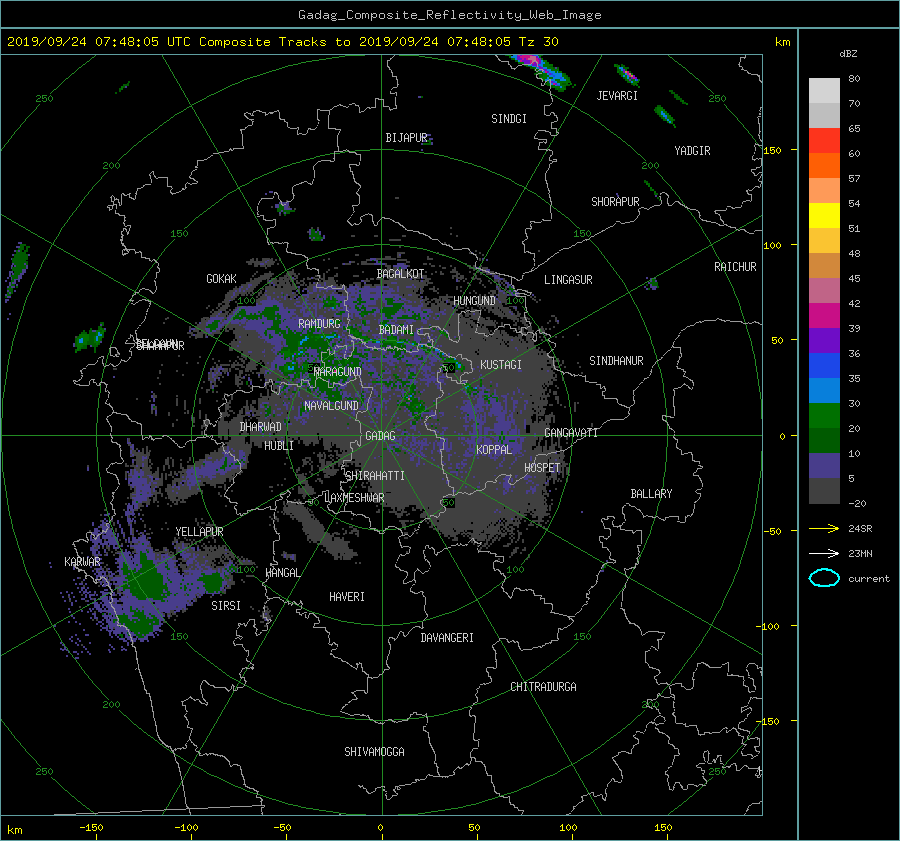900x841 pixels.
Task: Click the SIRSI city label
Action: coord(226,606)
